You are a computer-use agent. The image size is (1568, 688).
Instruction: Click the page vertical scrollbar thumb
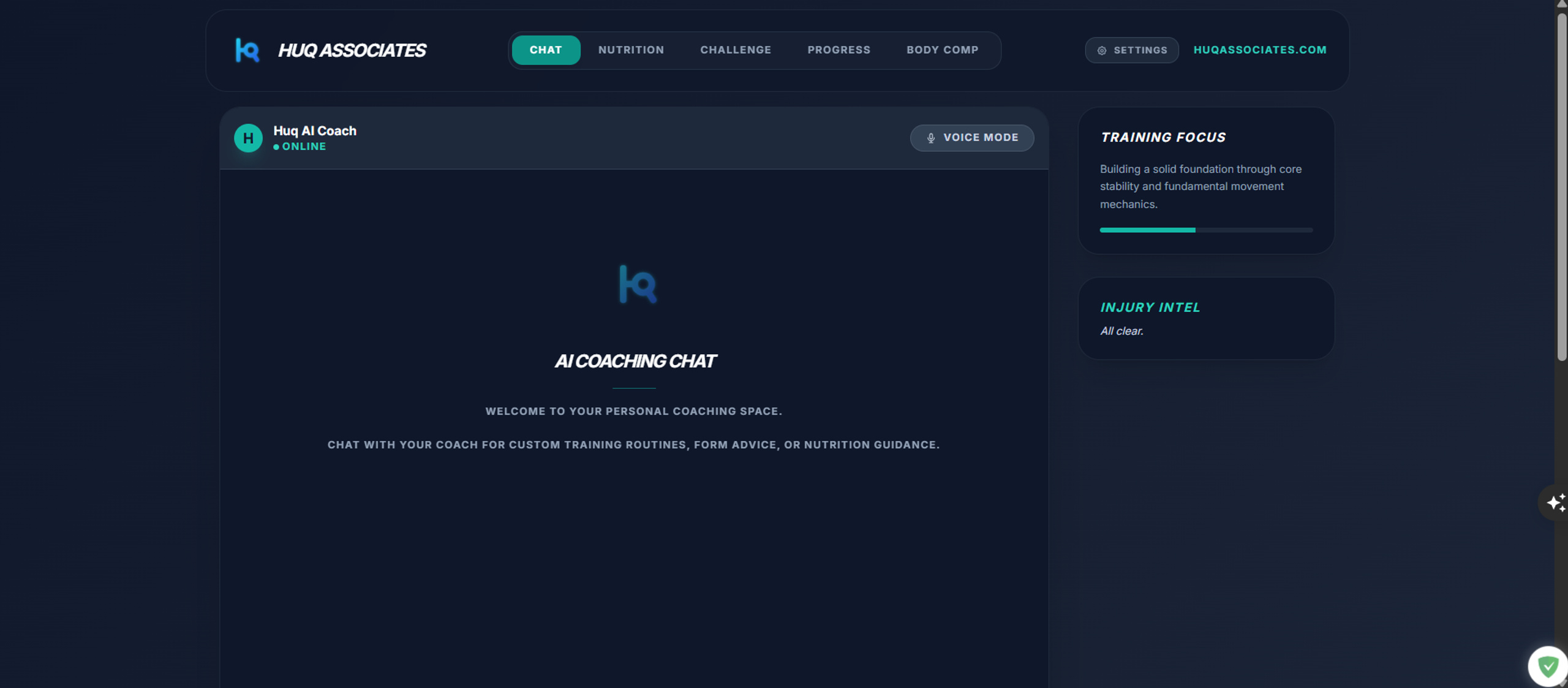coord(1561,187)
